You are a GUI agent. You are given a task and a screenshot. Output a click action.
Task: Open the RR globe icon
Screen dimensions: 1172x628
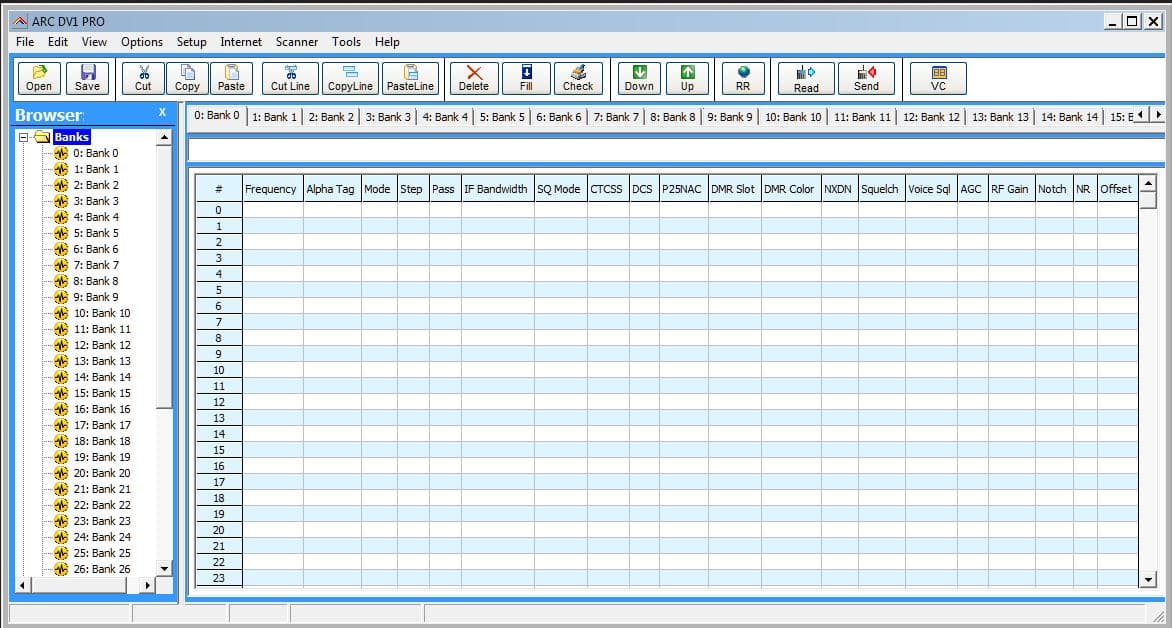pos(743,78)
